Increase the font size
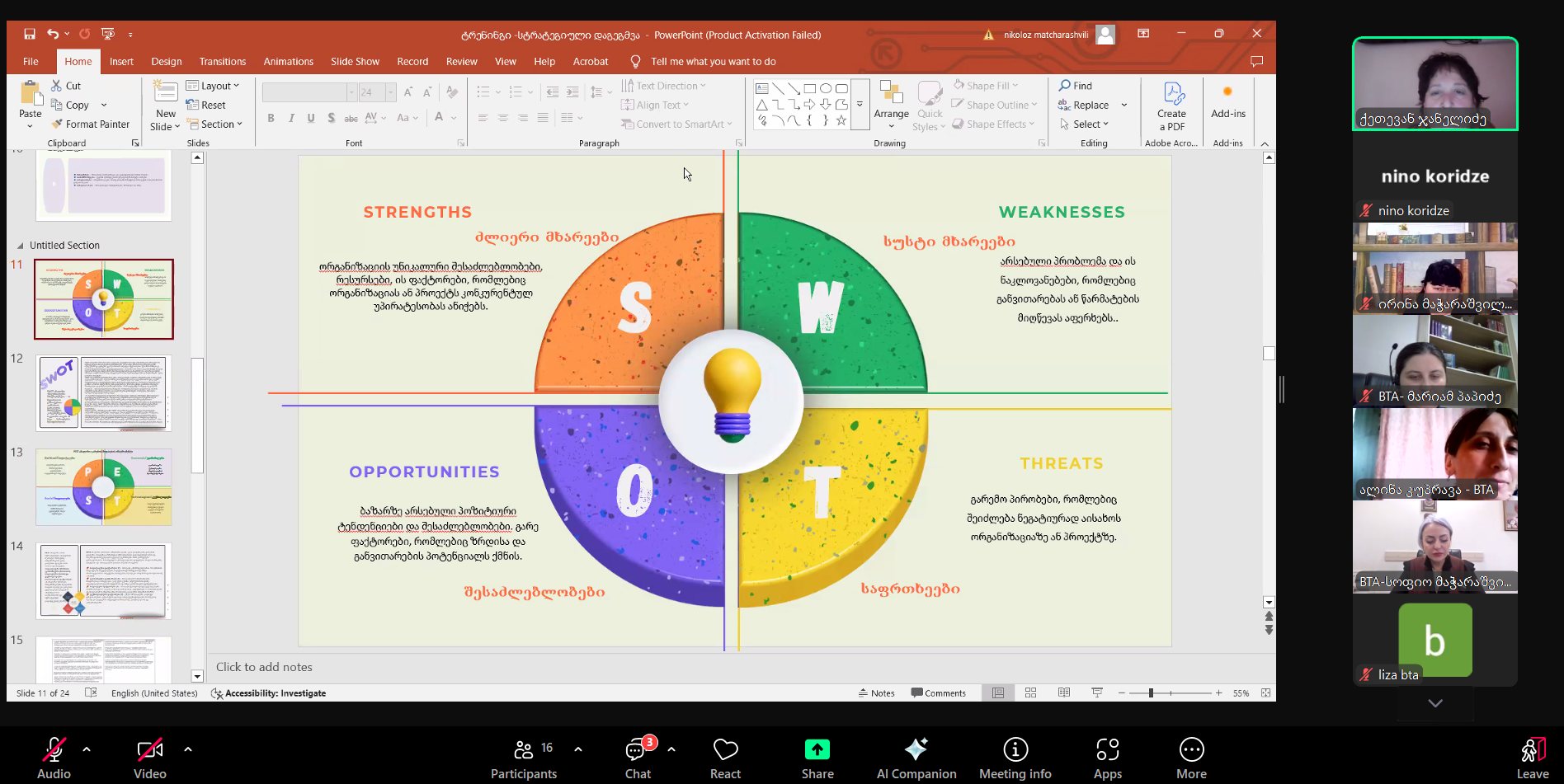This screenshot has width=1564, height=784. (x=408, y=92)
